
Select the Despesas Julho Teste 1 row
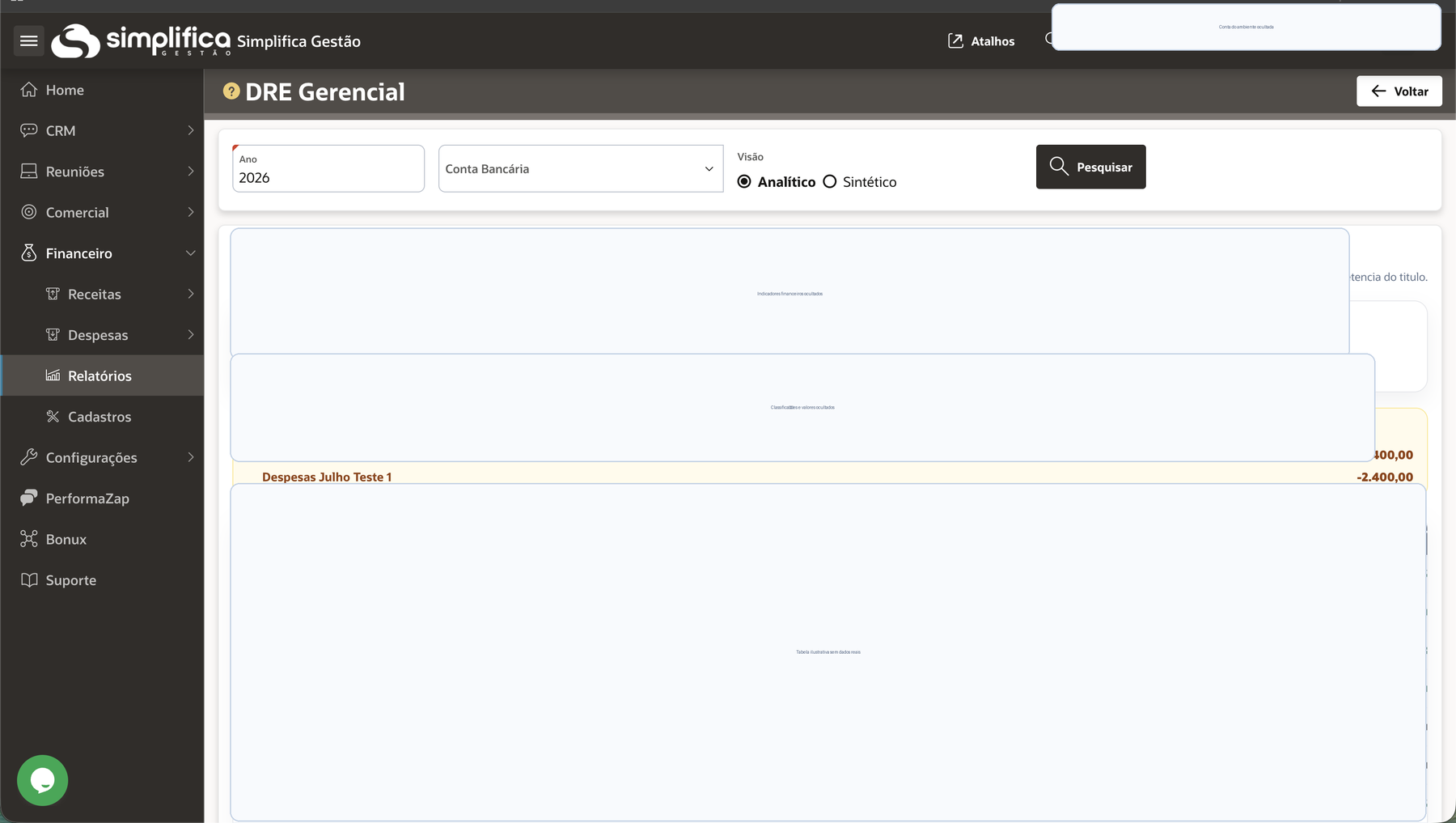tap(327, 477)
